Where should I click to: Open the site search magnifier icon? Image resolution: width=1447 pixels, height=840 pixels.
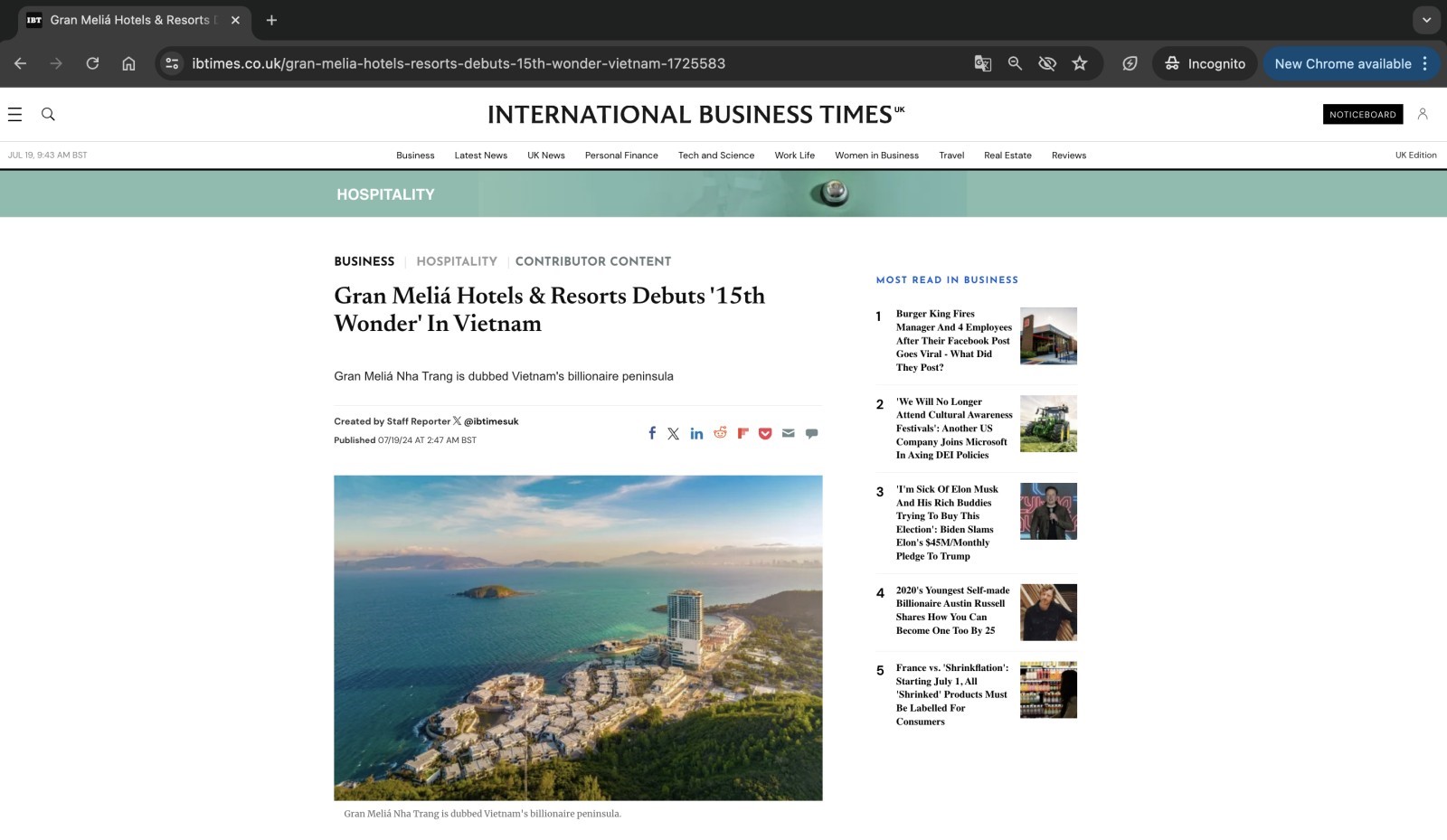48,114
